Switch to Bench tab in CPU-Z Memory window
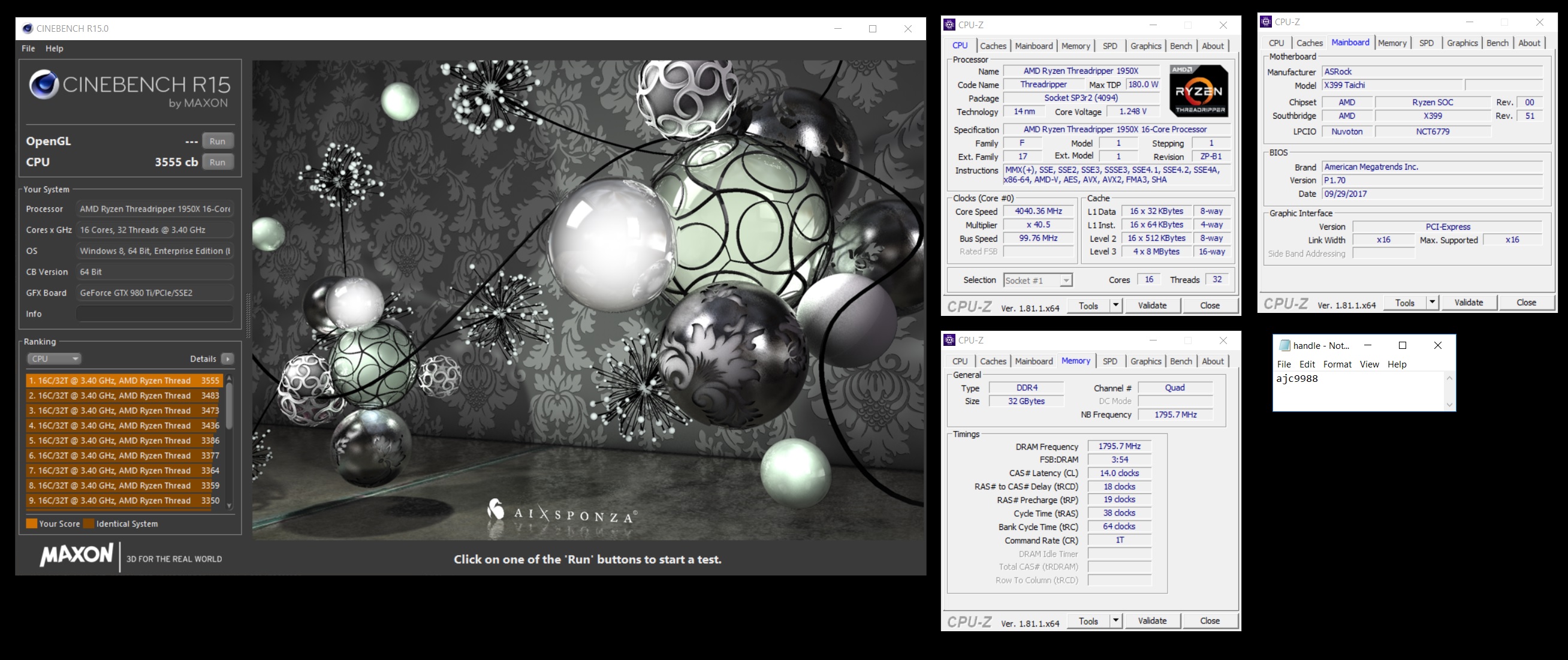The height and width of the screenshot is (660, 1568). [1181, 361]
